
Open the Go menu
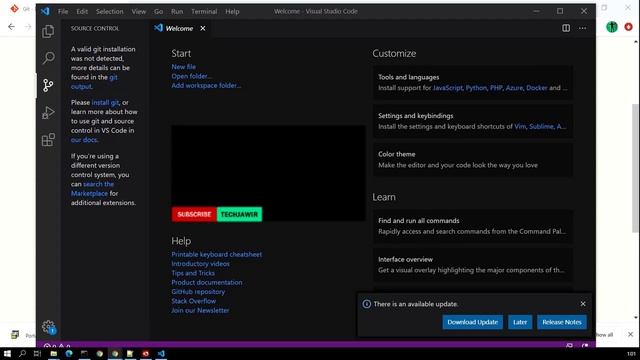[x=158, y=11]
